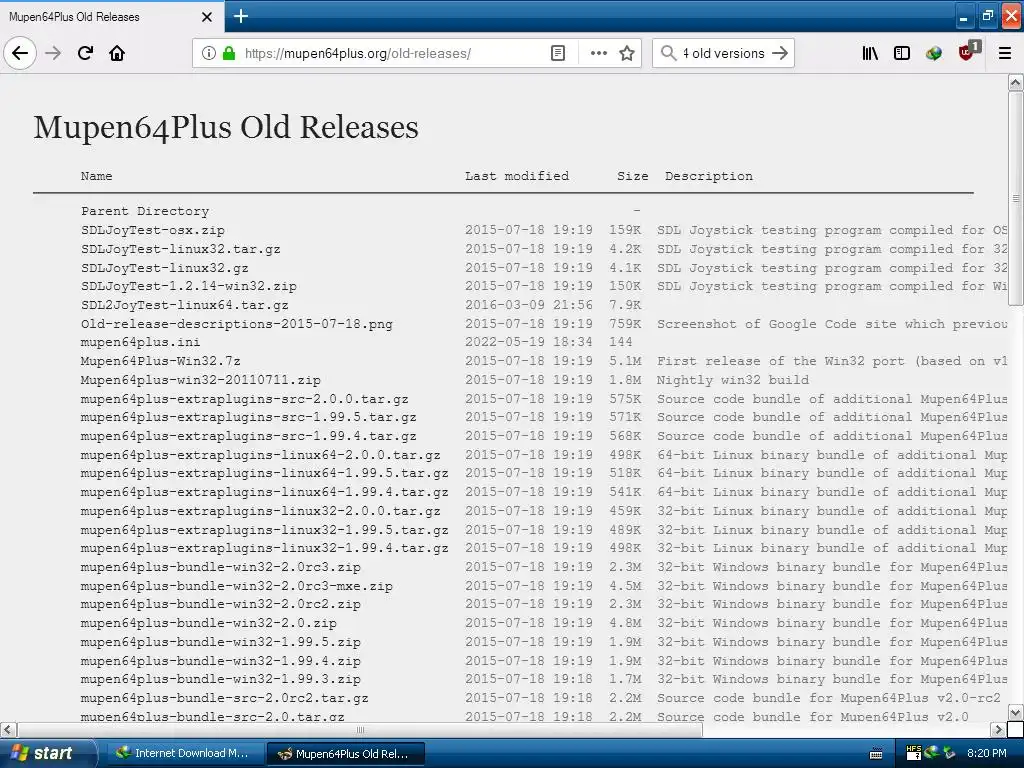Download mupen64plus-bundle-win32-2.0rc3-mxe.zip
This screenshot has width=1024, height=768.
237,586
